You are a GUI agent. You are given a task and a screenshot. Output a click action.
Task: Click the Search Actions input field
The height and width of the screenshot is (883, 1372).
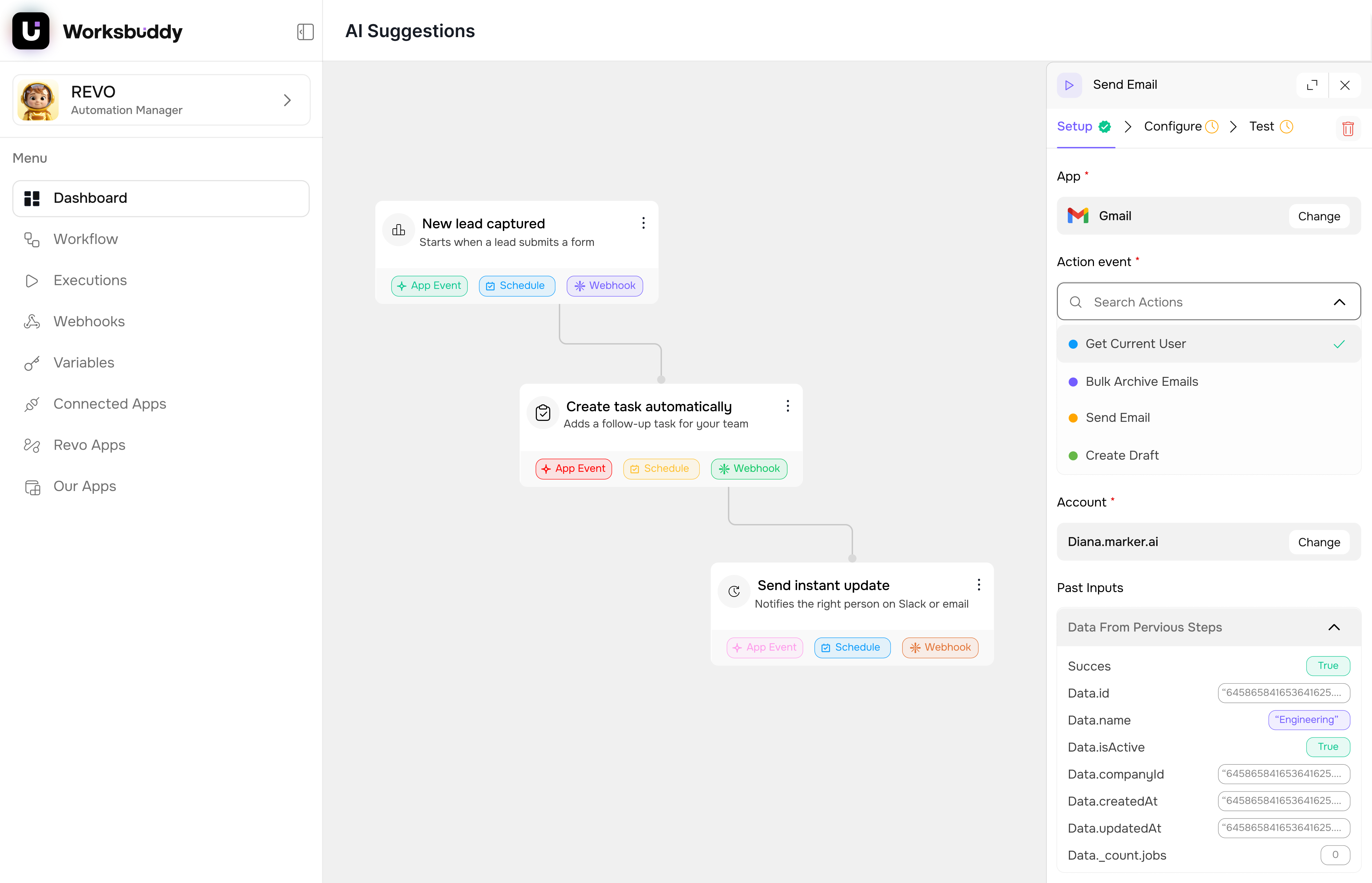click(x=1209, y=302)
